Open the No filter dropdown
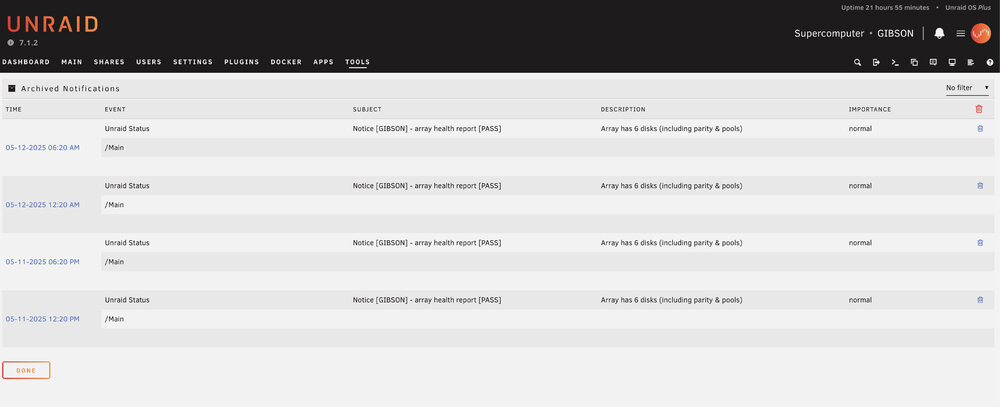 point(967,87)
